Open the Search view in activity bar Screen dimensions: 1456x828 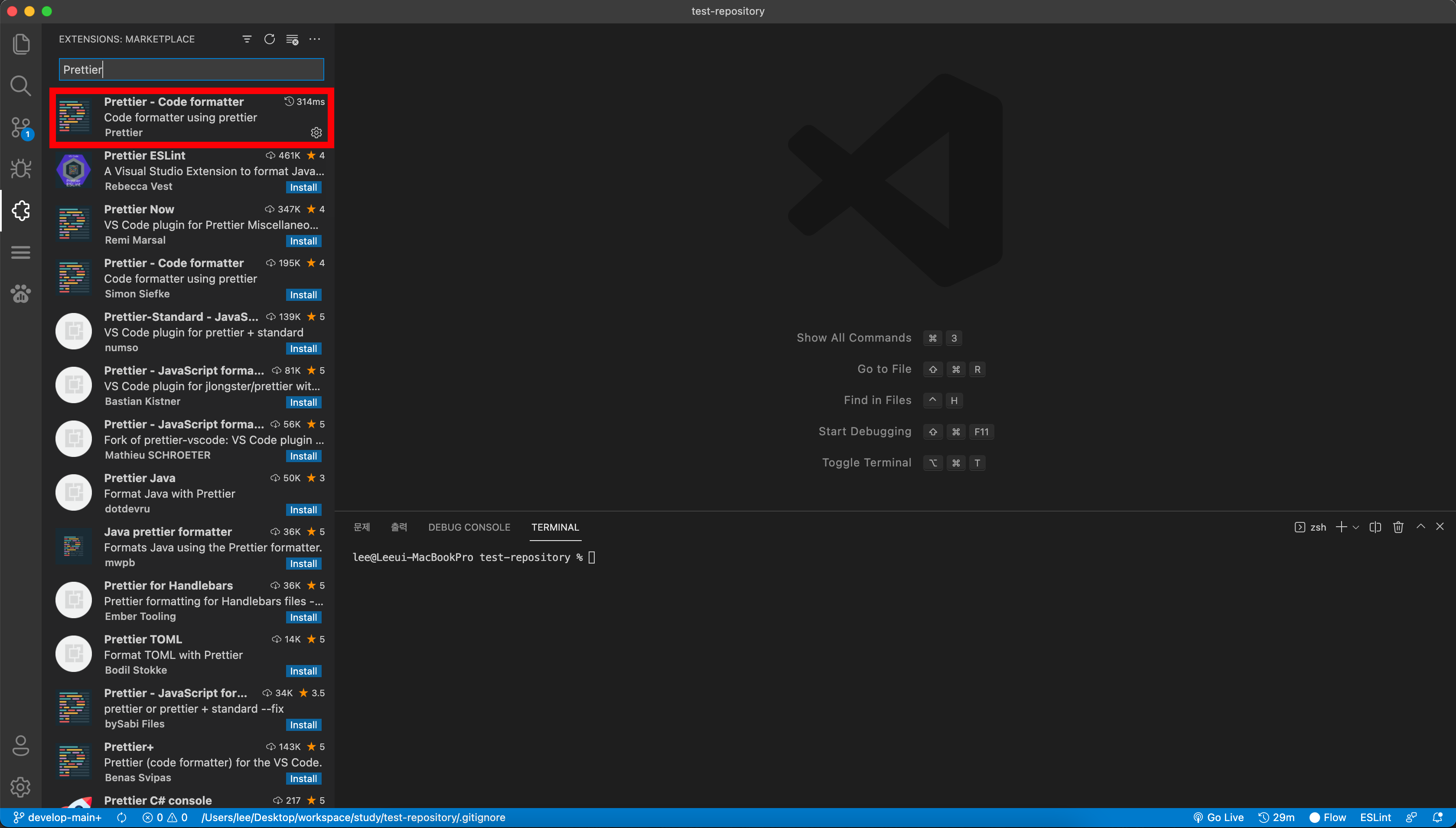pos(21,86)
